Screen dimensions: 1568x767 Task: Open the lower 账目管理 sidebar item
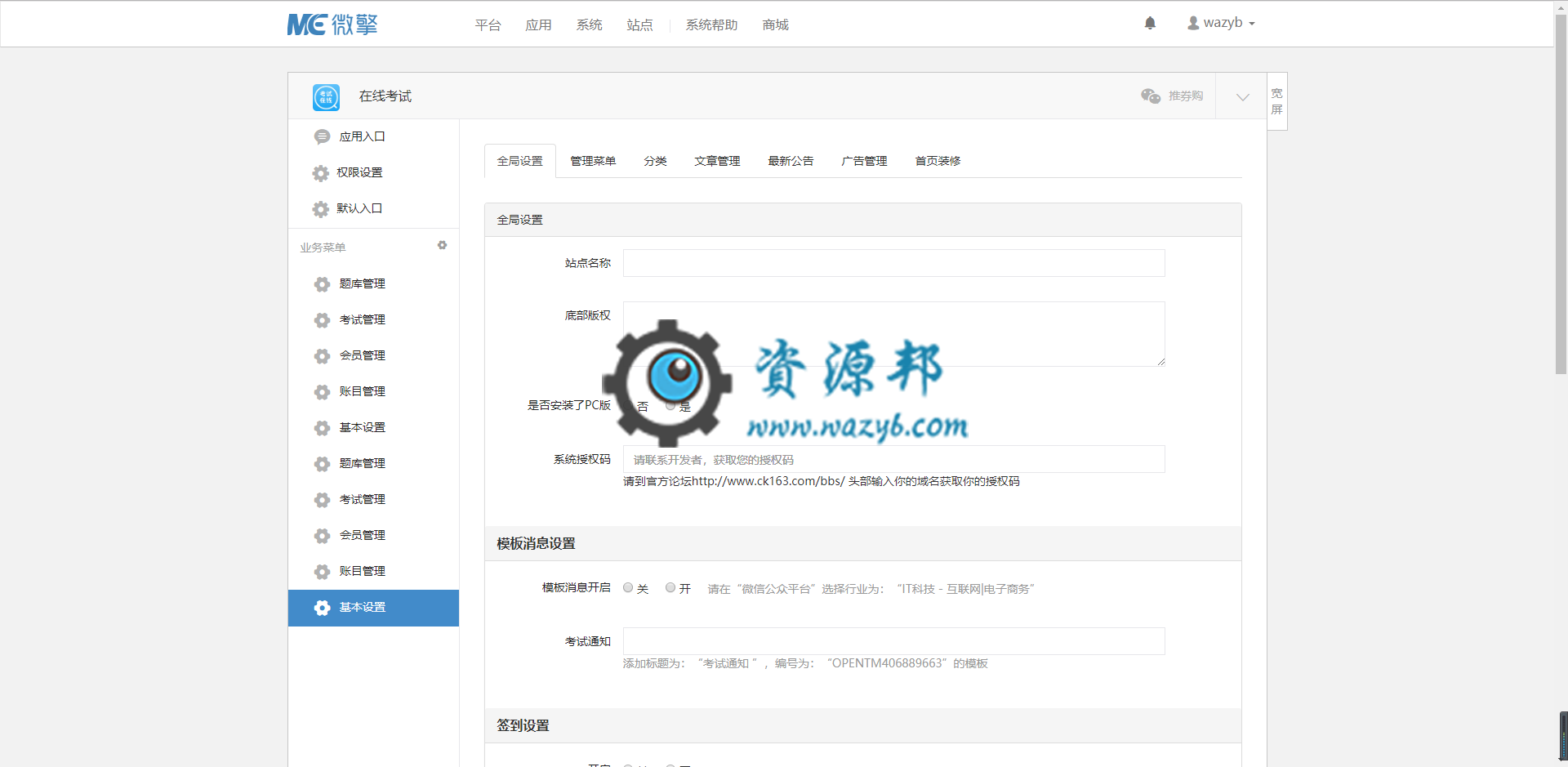point(374,571)
